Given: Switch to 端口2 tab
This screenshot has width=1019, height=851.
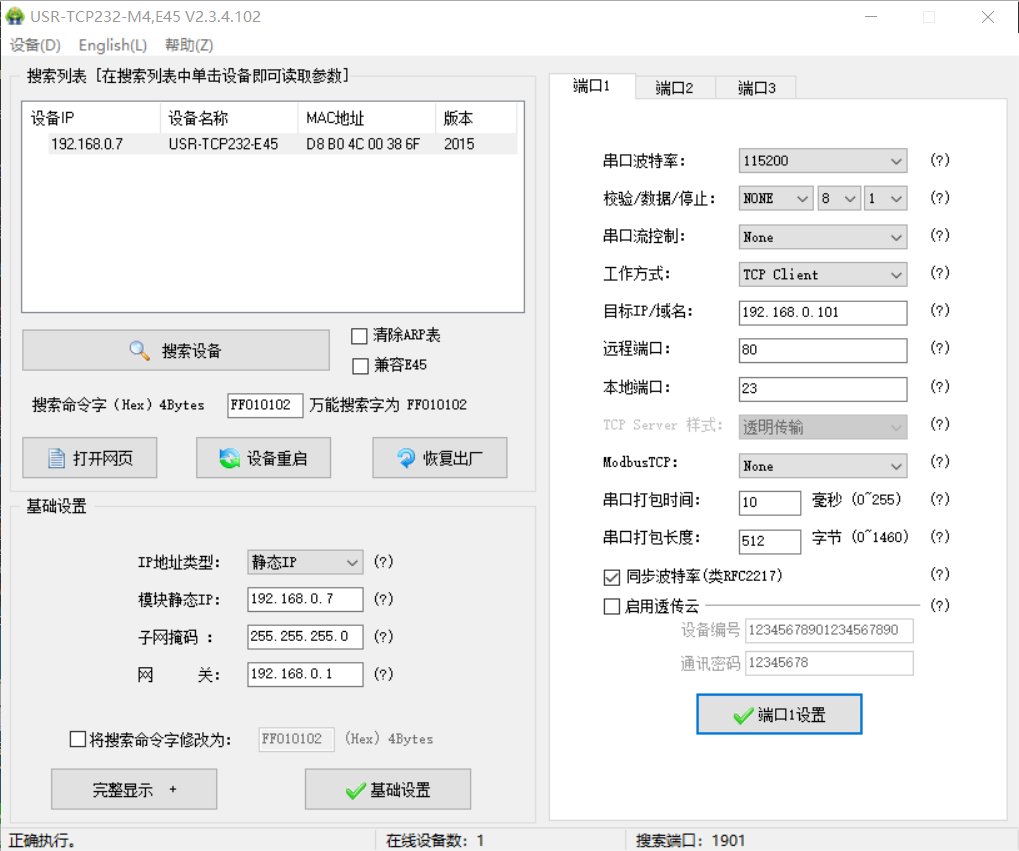Looking at the screenshot, I should (x=675, y=88).
